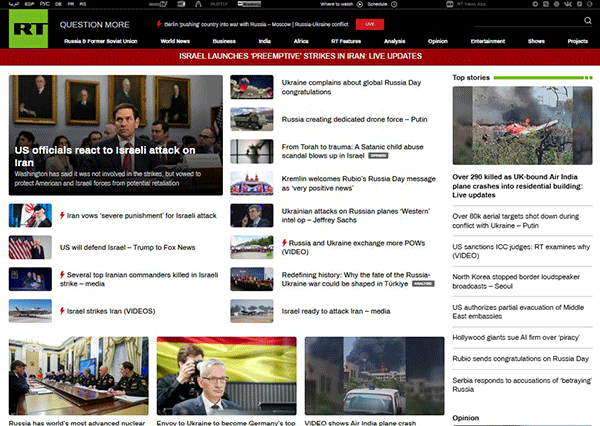600x426 pixels.
Task: Switch to the Arabic language edition
Action: 14,4
